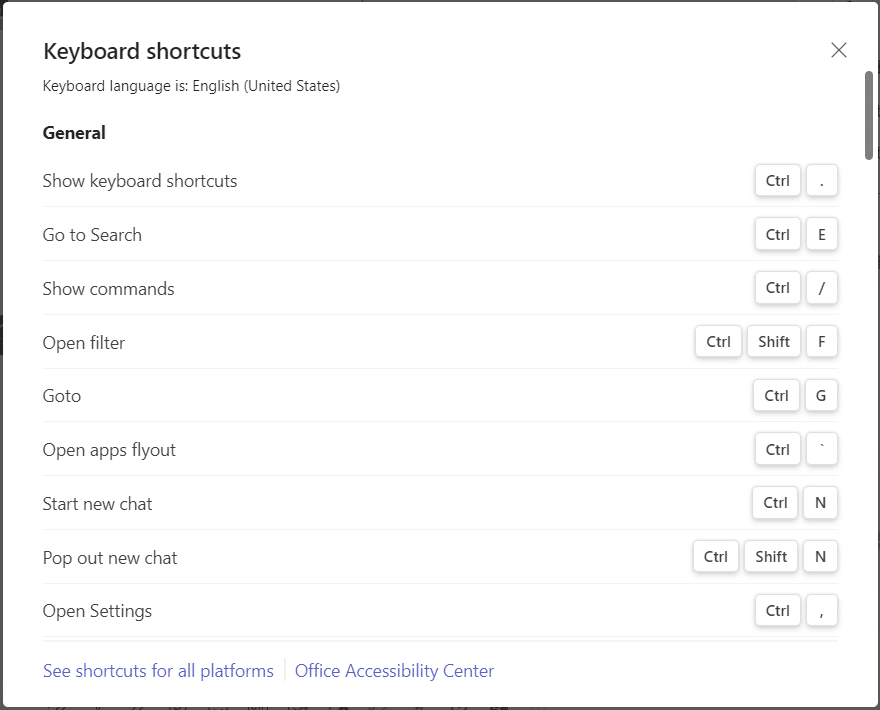Click 'Open Settings' row label
The image size is (880, 710).
pyautogui.click(x=97, y=611)
